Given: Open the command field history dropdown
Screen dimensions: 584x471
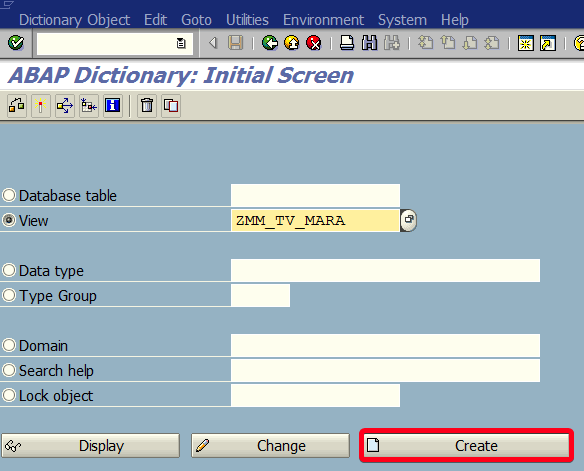Looking at the screenshot, I should [181, 43].
